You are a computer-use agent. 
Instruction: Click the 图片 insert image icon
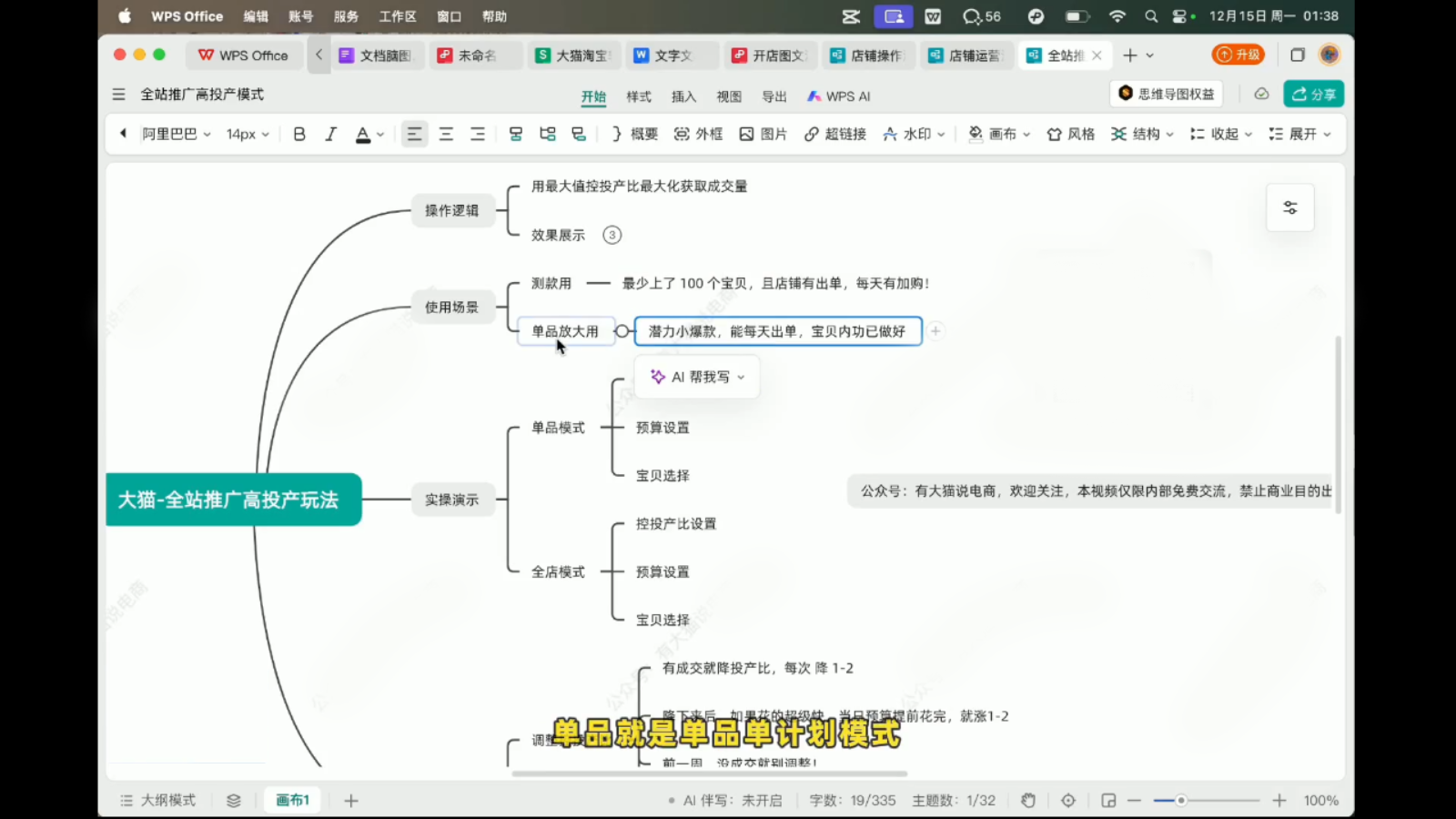763,134
